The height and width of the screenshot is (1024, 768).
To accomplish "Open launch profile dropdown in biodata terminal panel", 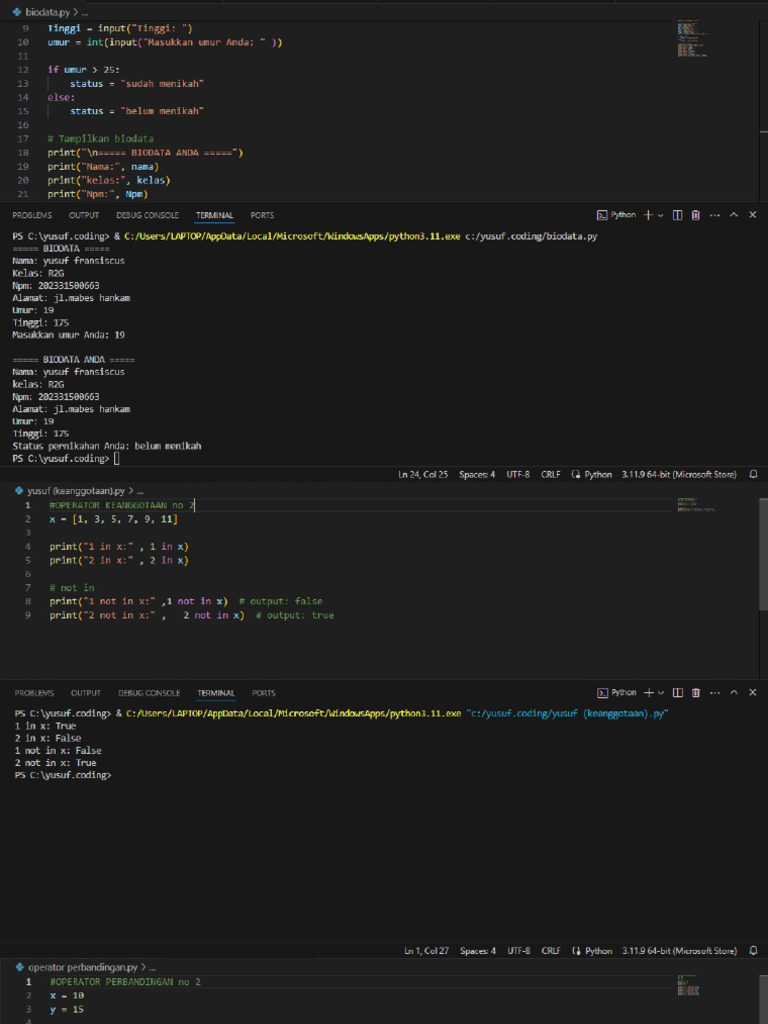I will click(x=661, y=215).
